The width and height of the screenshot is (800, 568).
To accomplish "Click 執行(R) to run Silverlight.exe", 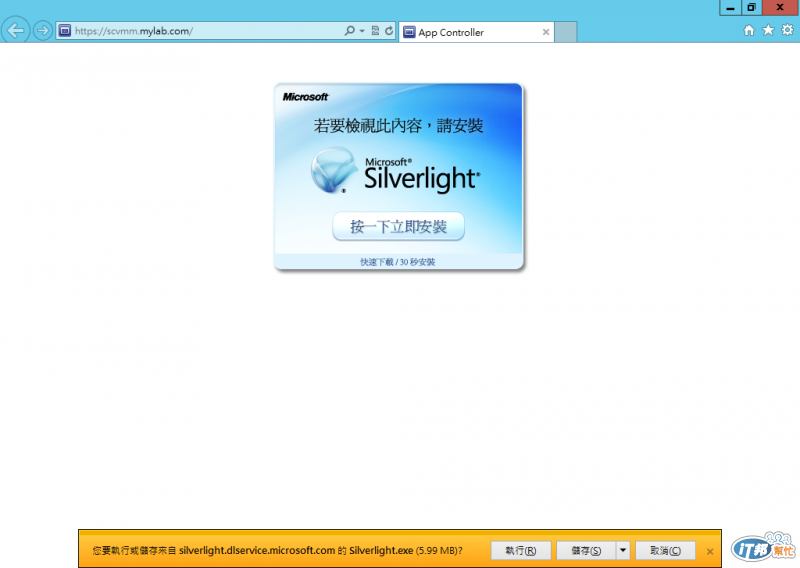I will pyautogui.click(x=520, y=551).
